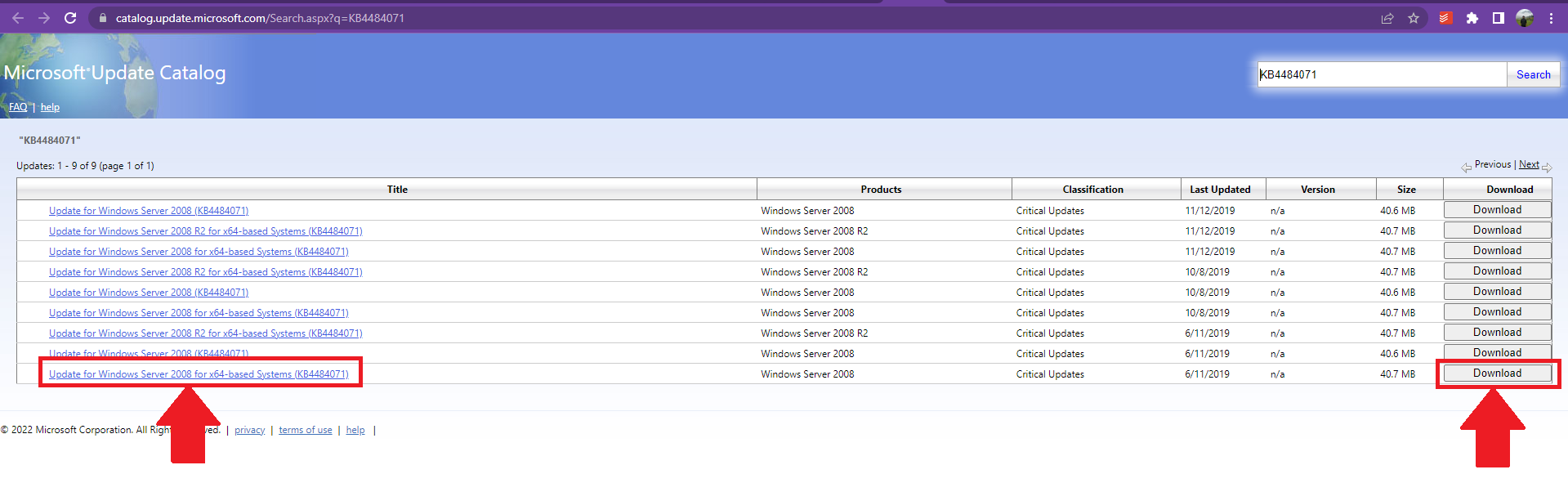Click the red extension icon in toolbar
Screen dimensions: 1568x483
1445,18
